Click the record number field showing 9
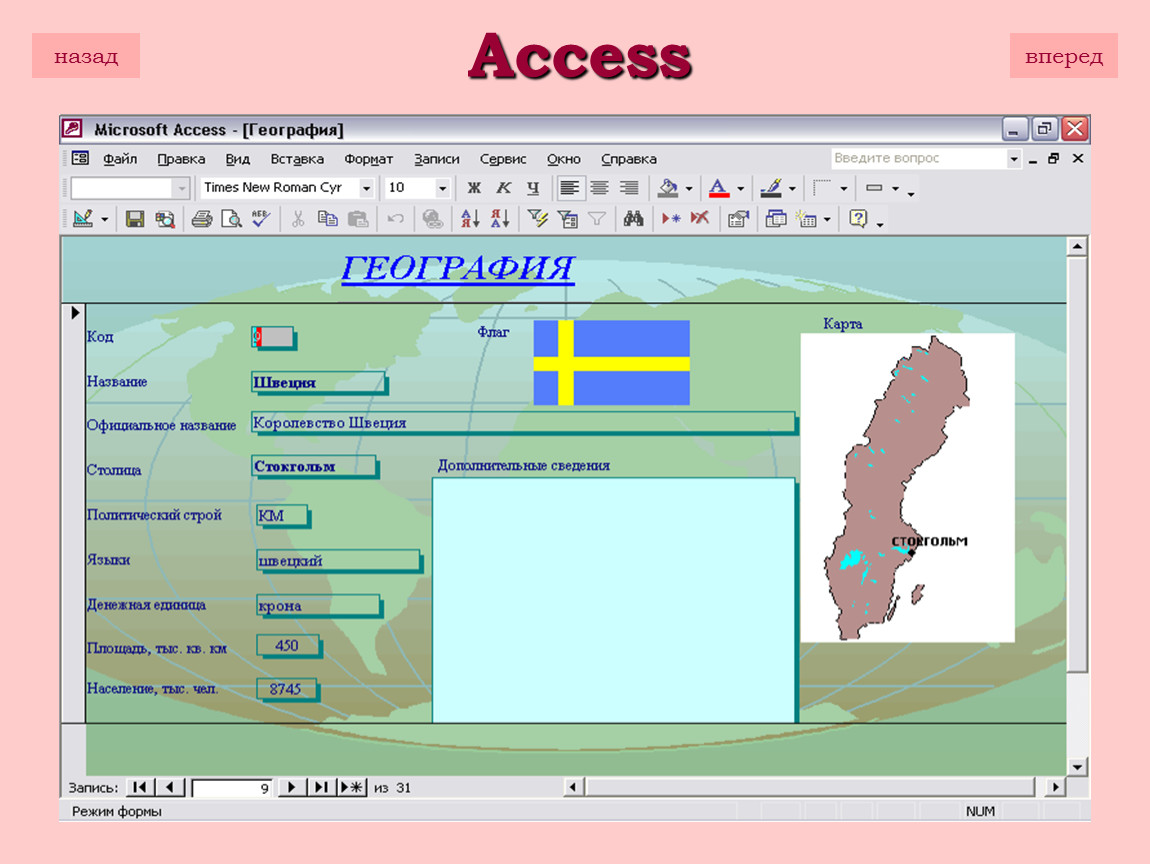Viewport: 1150px width, 864px height. (232, 788)
